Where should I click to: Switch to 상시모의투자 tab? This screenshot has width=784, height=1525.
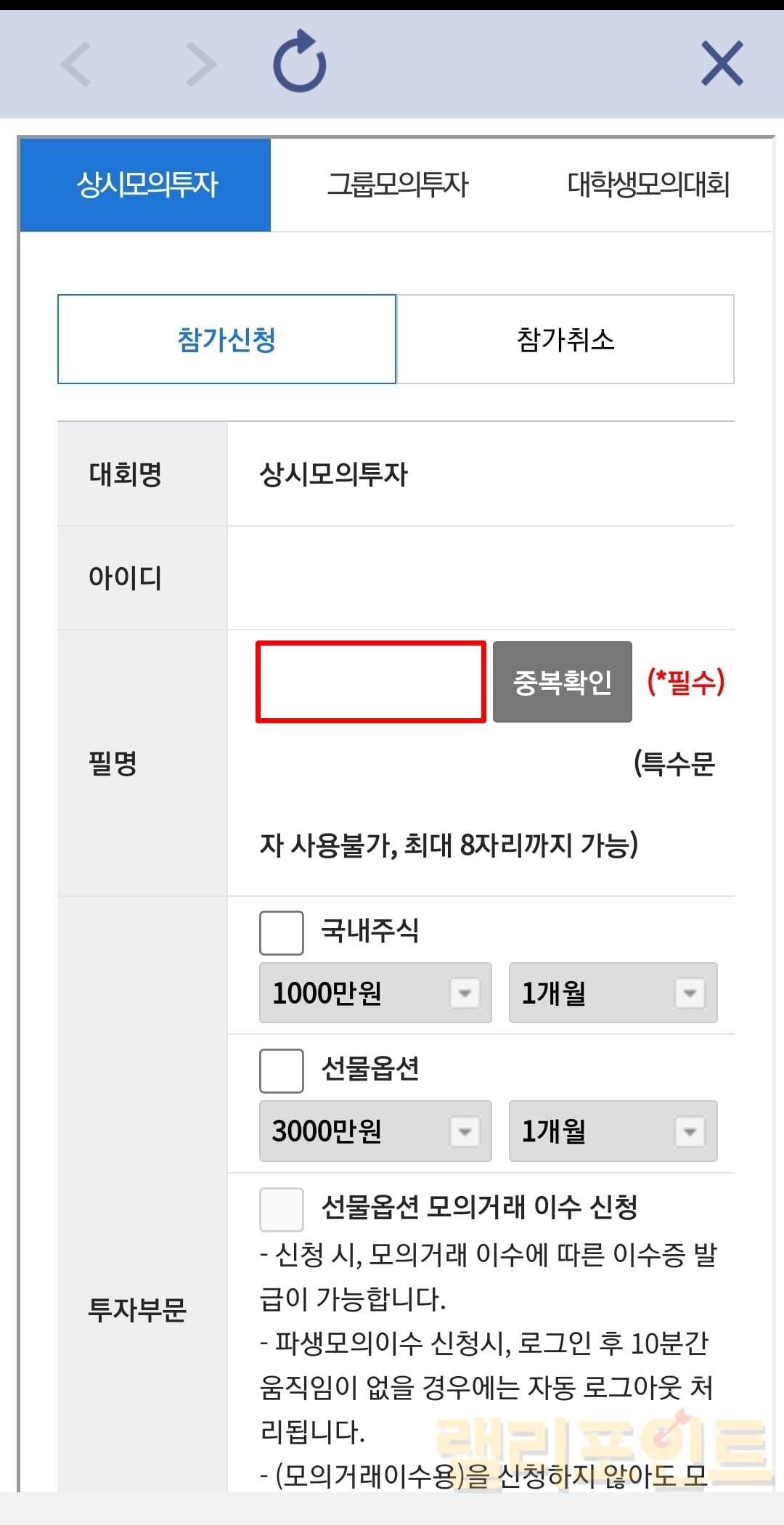(146, 184)
